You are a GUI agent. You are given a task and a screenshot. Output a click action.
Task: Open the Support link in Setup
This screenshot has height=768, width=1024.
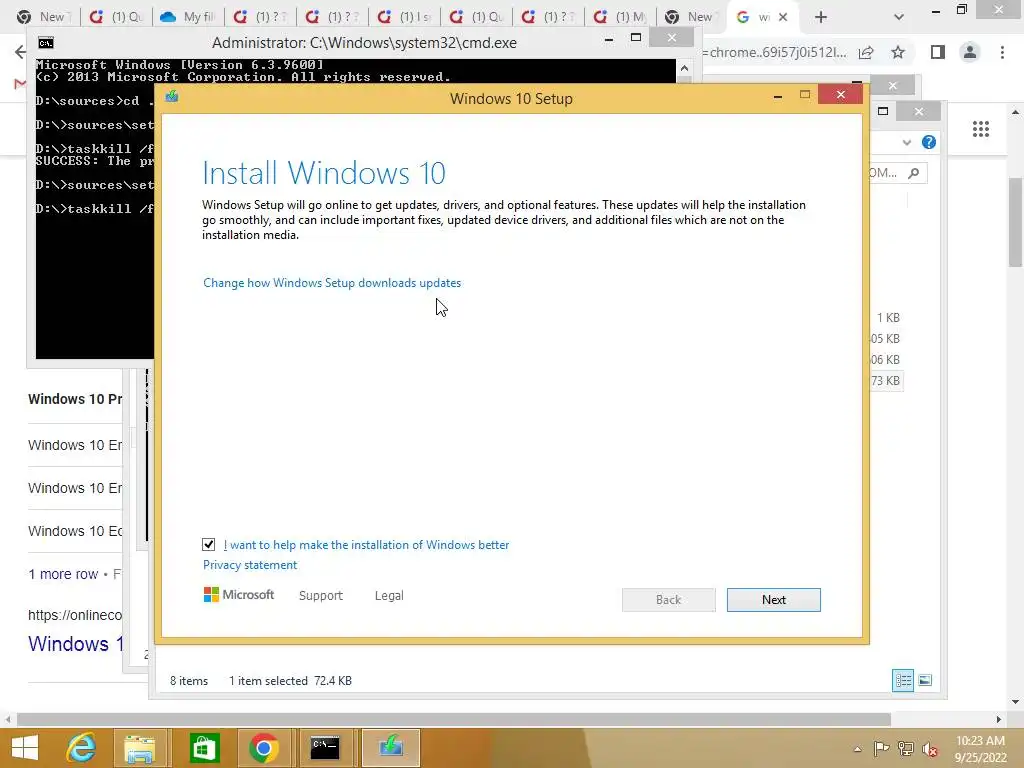pos(321,596)
